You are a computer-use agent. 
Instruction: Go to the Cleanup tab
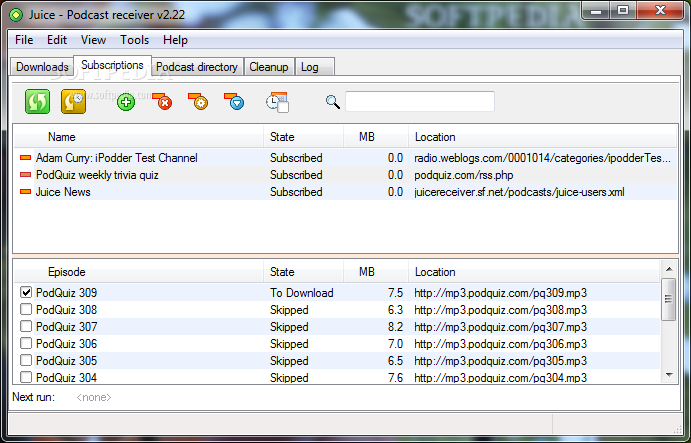coord(269,67)
